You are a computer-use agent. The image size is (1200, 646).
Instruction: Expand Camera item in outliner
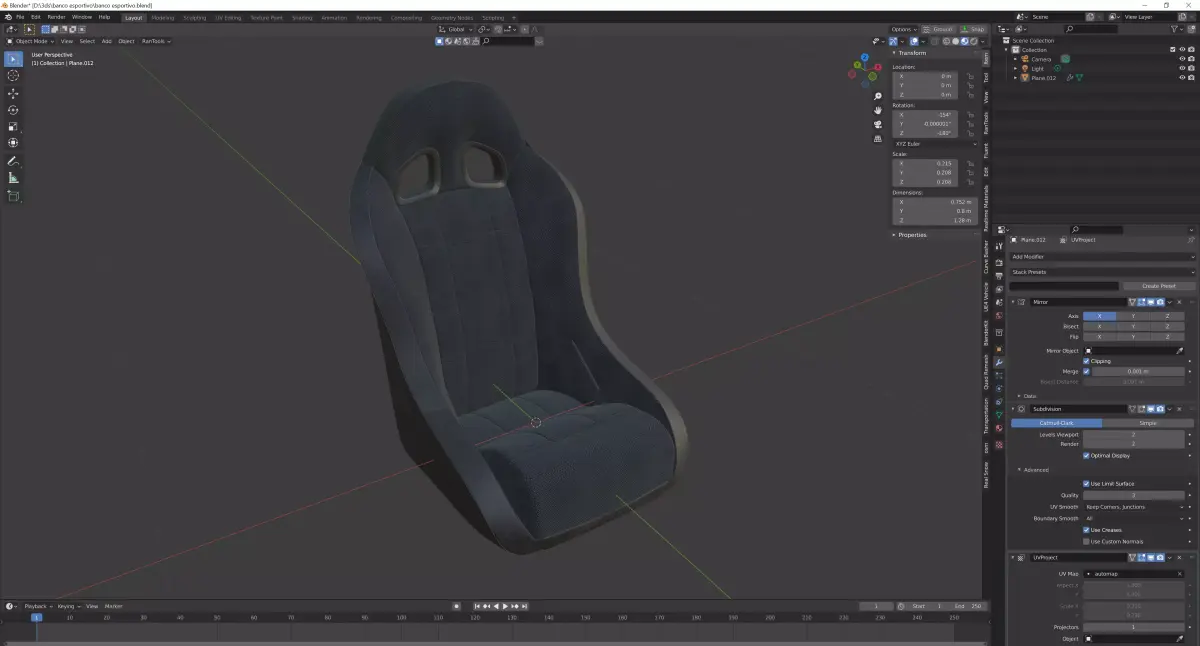pos(1016,59)
